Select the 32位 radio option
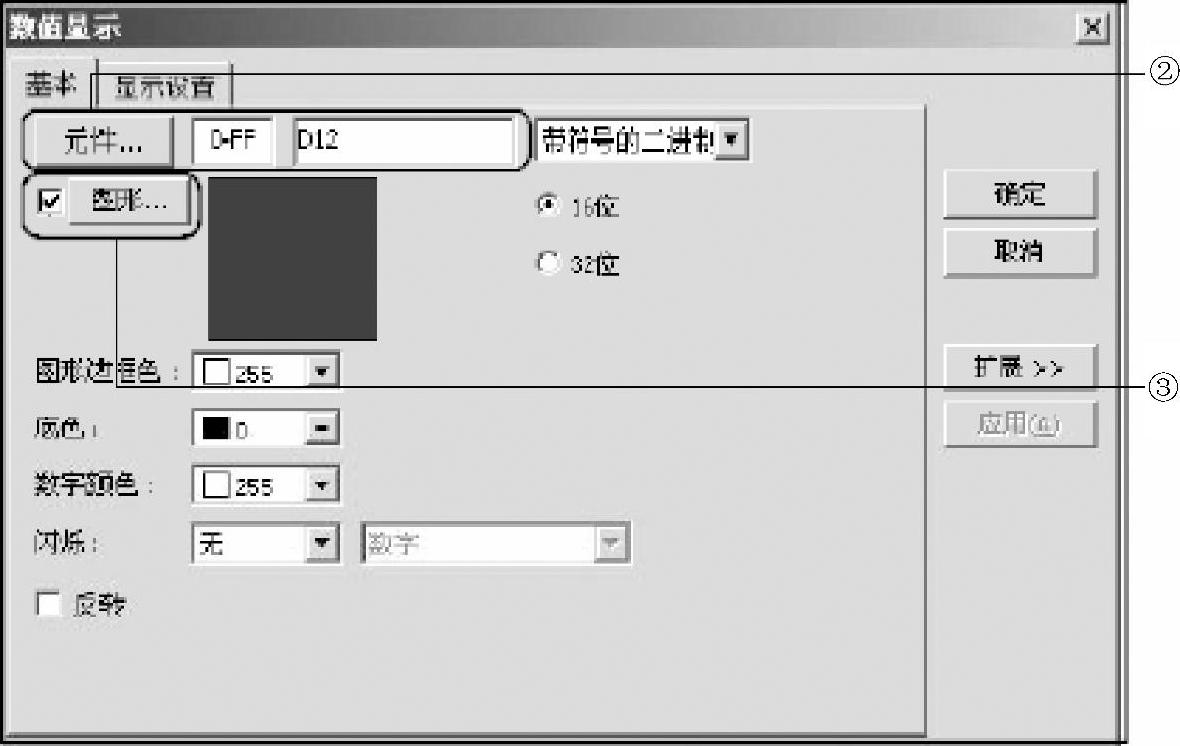1180x746 pixels. [x=548, y=263]
